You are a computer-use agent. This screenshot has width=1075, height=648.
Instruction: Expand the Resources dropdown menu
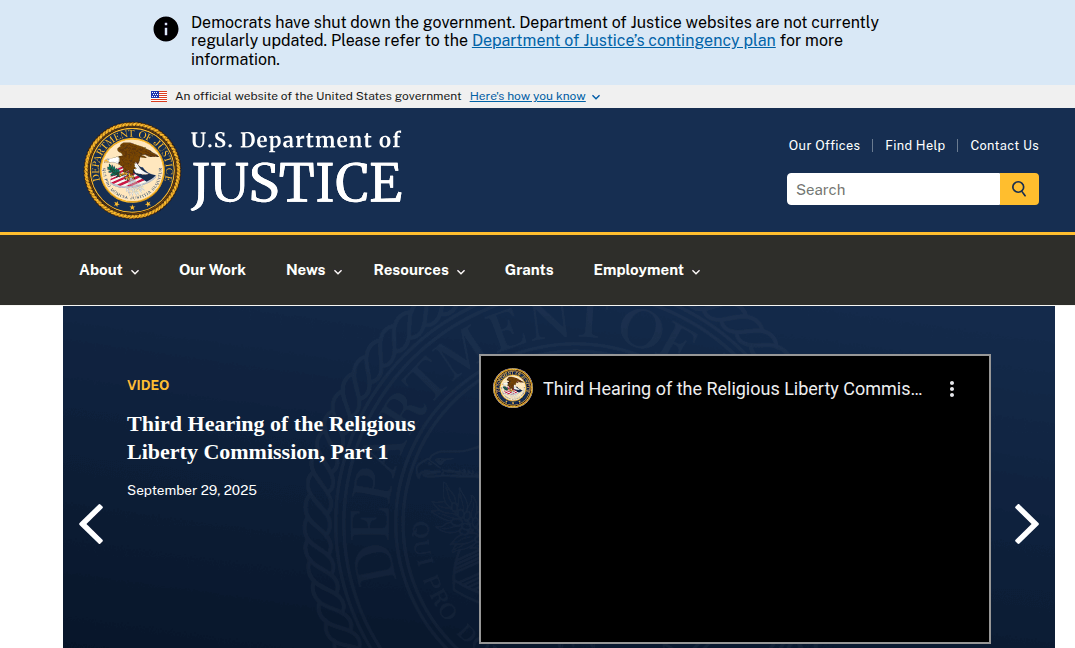coord(419,270)
